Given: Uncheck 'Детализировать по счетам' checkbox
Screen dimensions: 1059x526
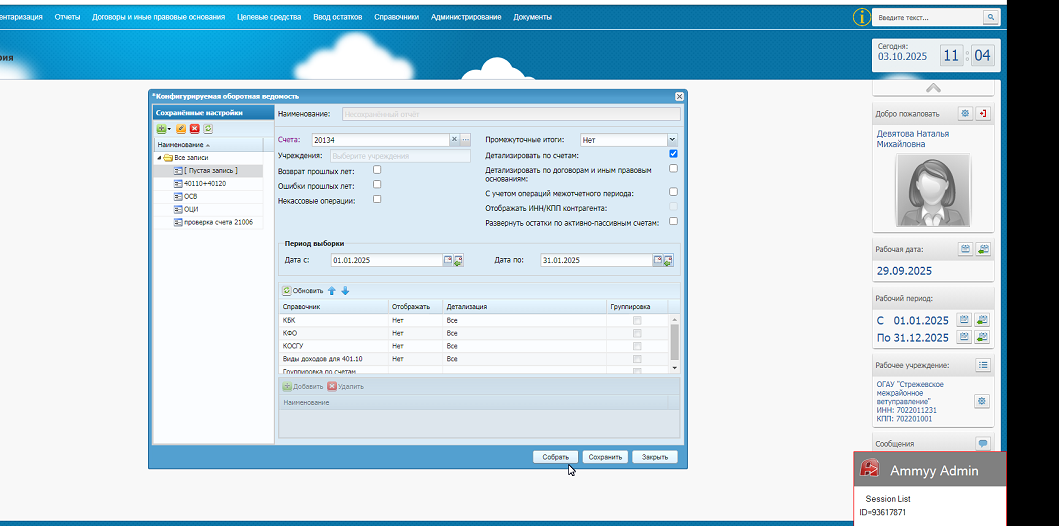Looking at the screenshot, I should 674,154.
